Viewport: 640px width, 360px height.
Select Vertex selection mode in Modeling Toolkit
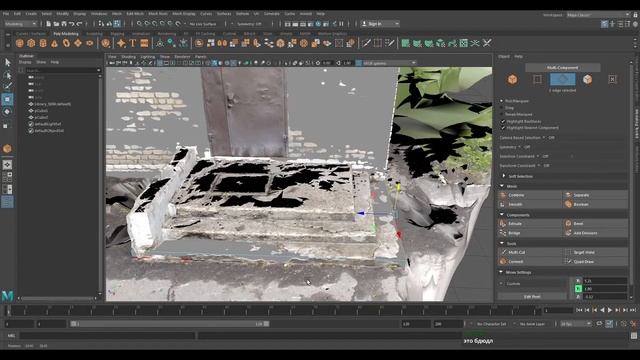coord(537,79)
